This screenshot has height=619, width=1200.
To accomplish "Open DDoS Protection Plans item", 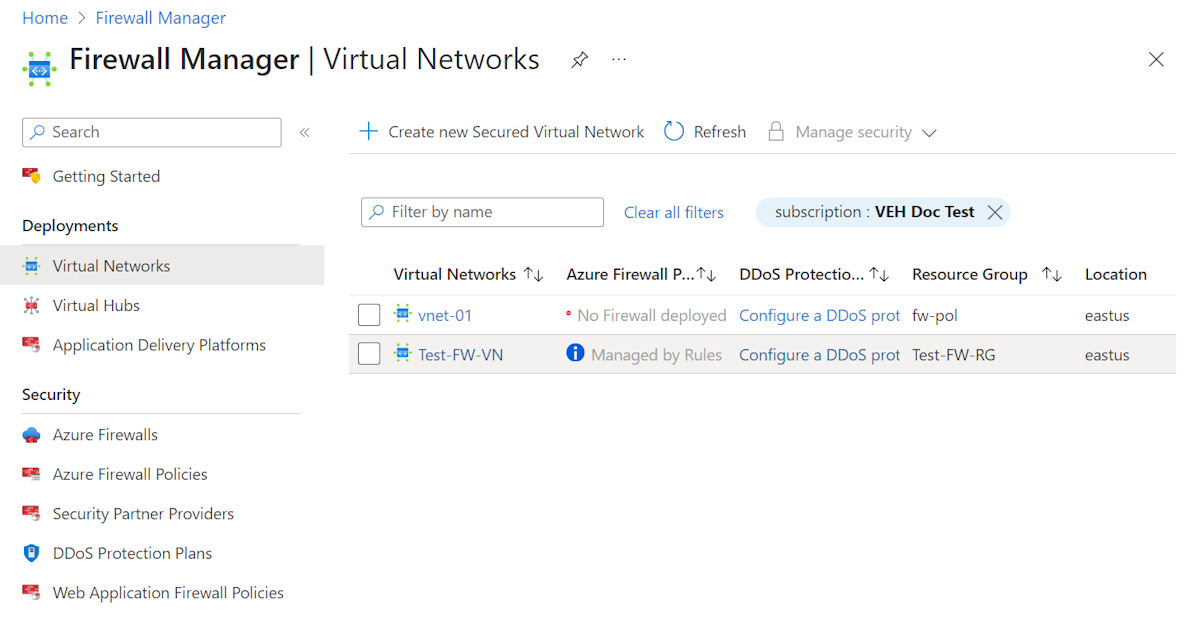I will click(132, 553).
